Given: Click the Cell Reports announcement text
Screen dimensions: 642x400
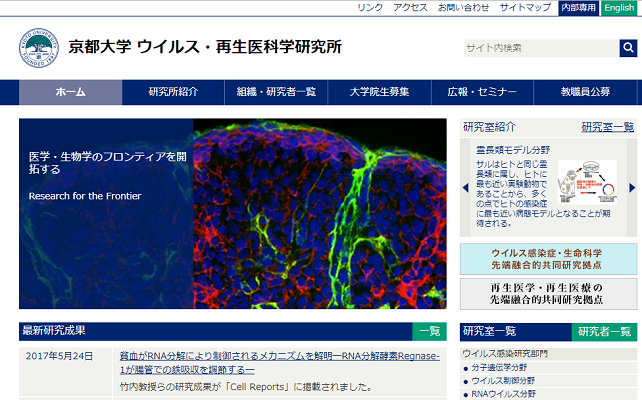Looking at the screenshot, I should coord(246,387).
